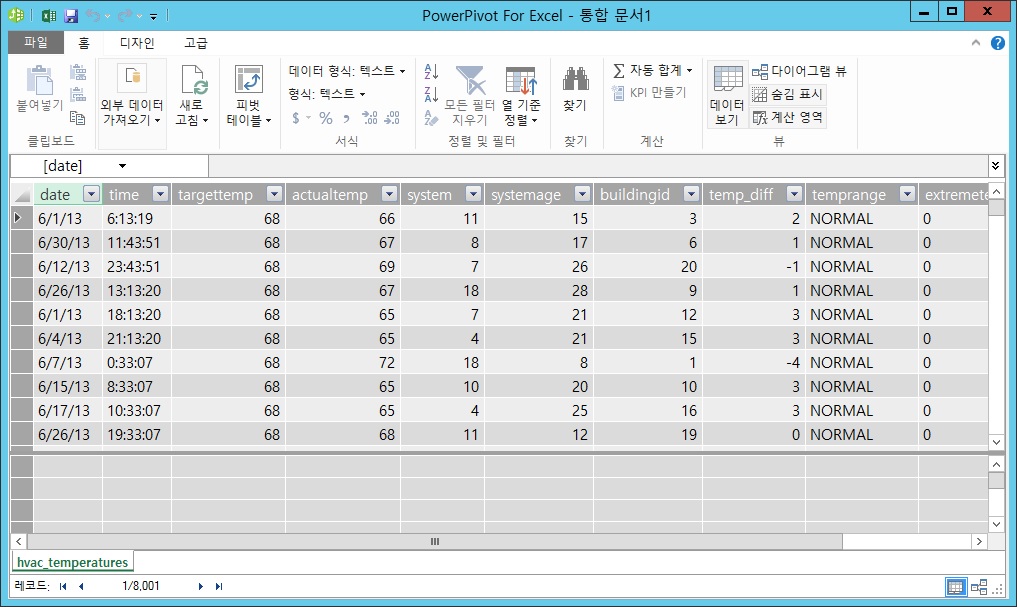Click the Refresh data icon

(x=193, y=80)
